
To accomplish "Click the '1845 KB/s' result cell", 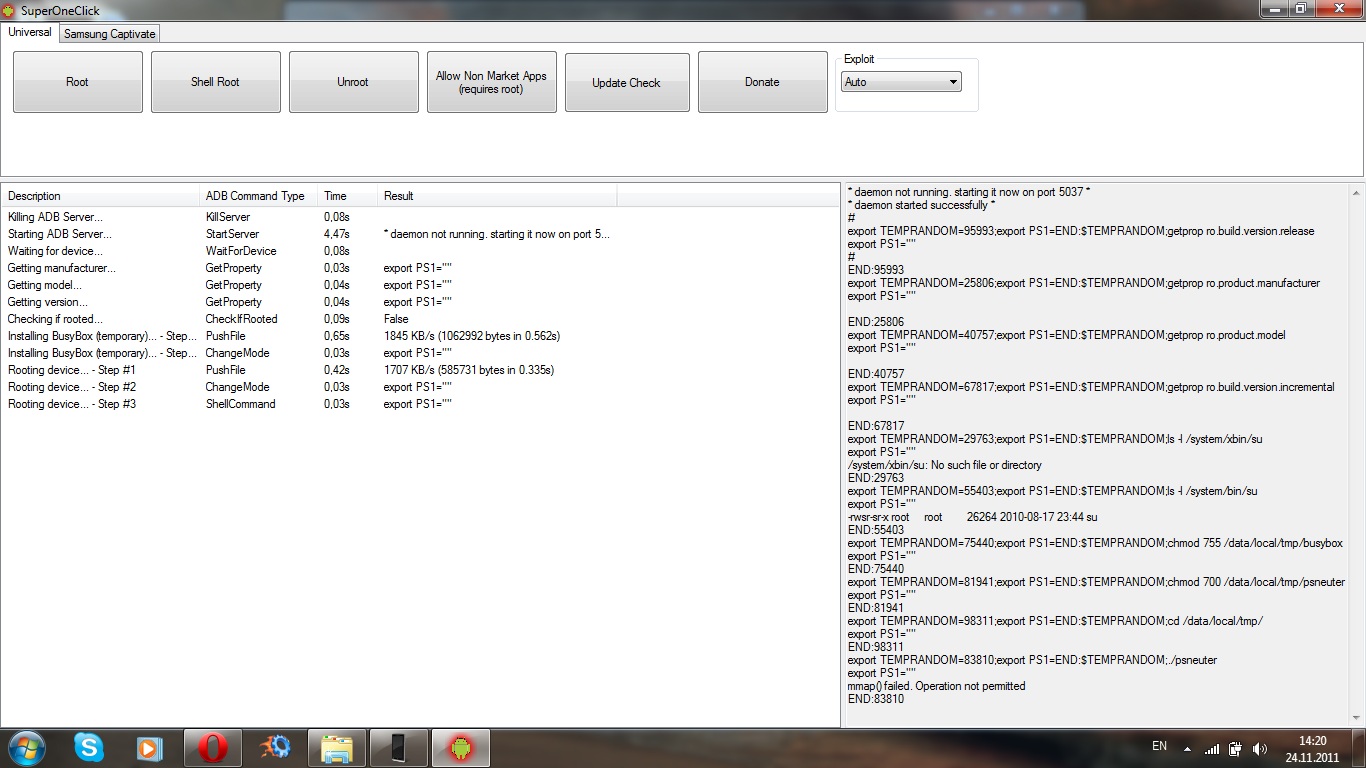I will 472,336.
